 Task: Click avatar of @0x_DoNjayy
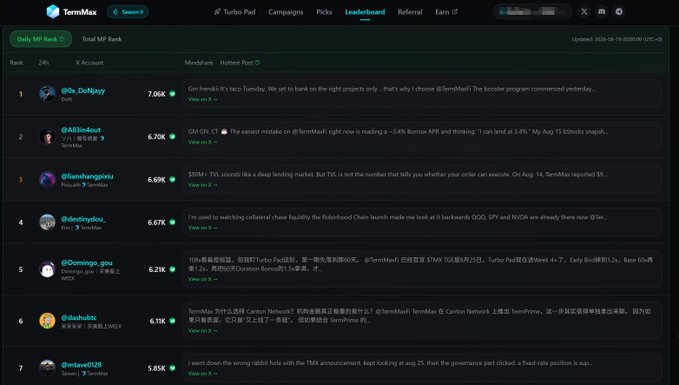[x=47, y=94]
